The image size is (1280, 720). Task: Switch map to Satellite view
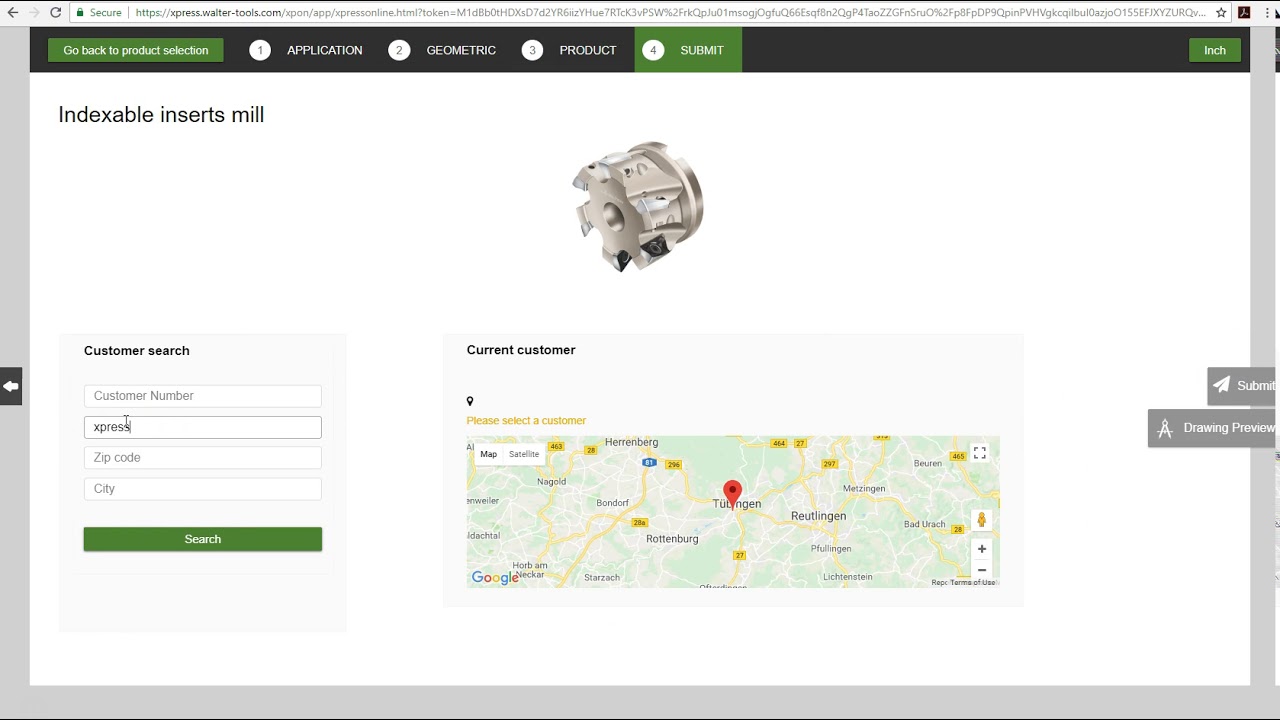tap(524, 454)
